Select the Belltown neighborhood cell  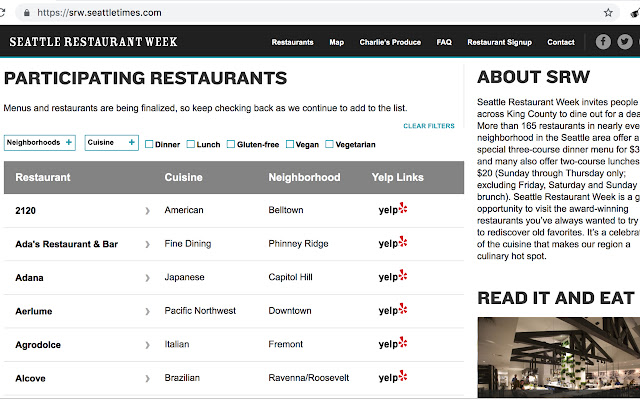pos(286,210)
